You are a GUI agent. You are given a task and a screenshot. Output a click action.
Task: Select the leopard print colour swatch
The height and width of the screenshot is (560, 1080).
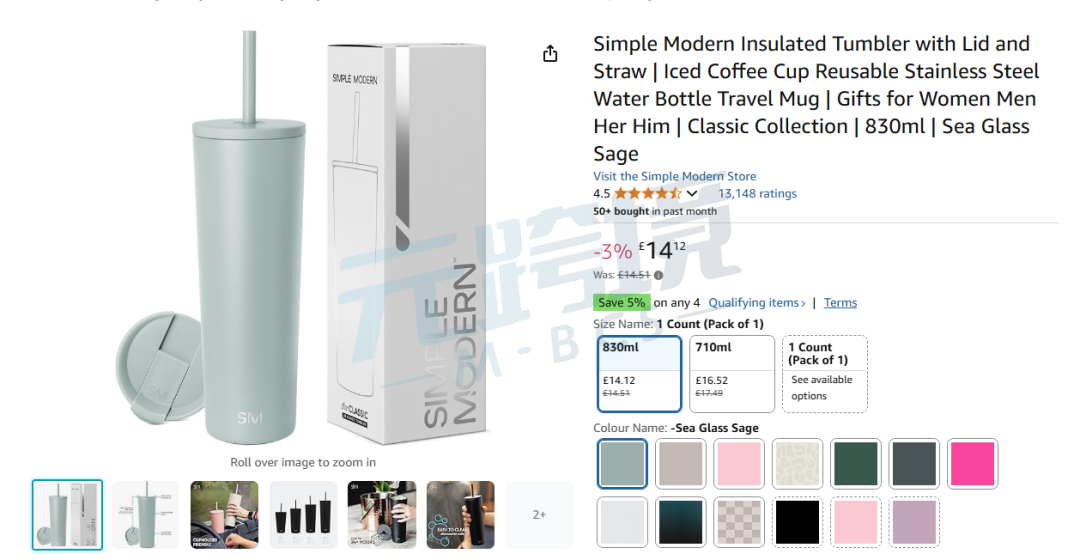pos(797,464)
